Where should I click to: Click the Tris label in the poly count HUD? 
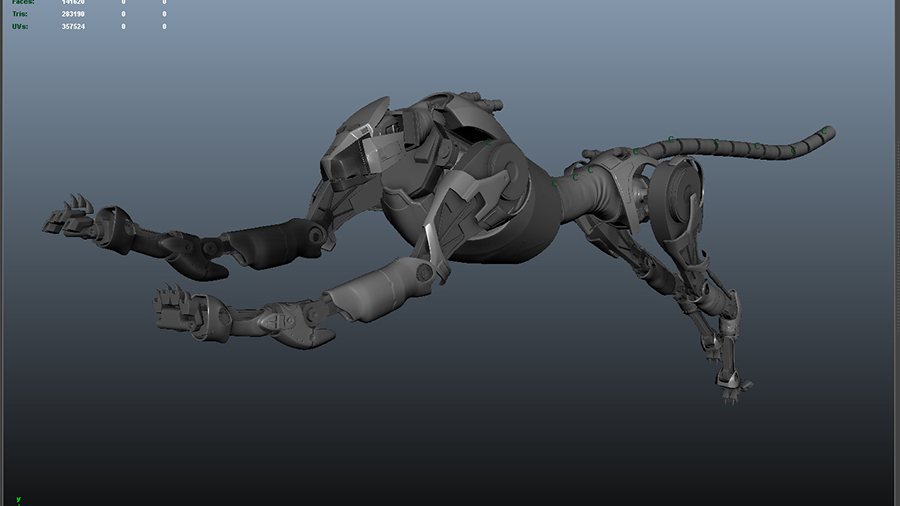click(x=20, y=15)
